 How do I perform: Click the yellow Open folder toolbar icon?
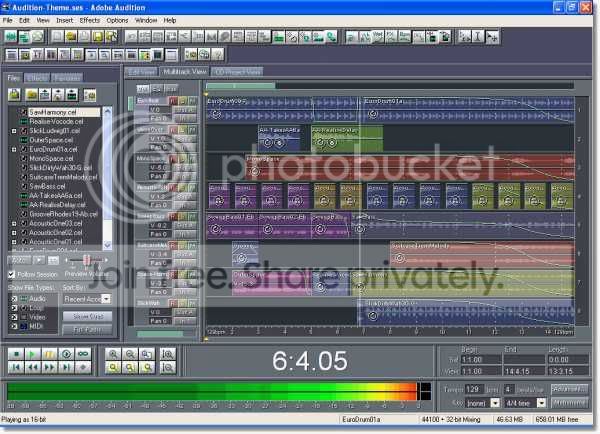(x=71, y=37)
